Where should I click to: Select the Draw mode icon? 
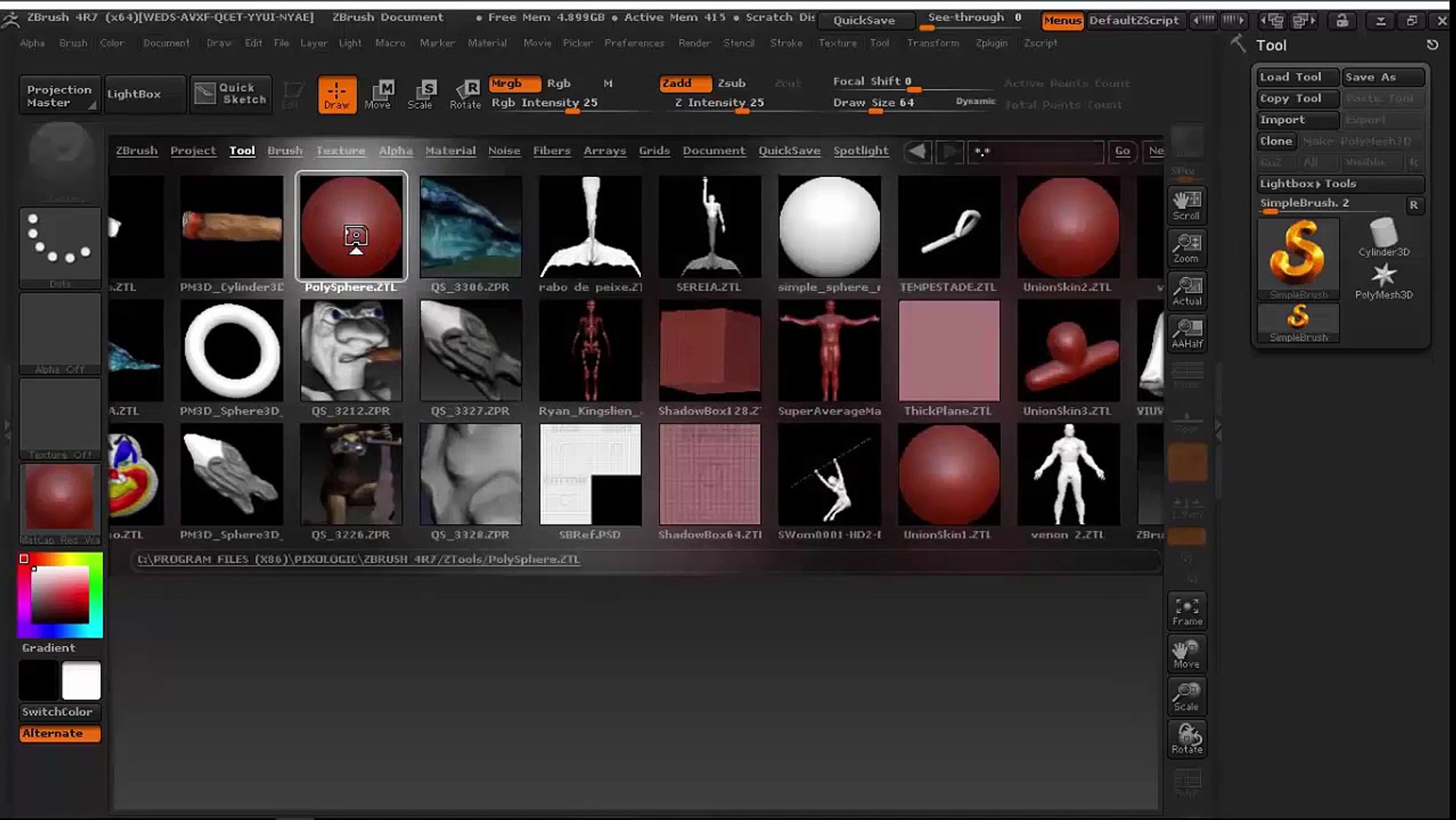tap(336, 95)
